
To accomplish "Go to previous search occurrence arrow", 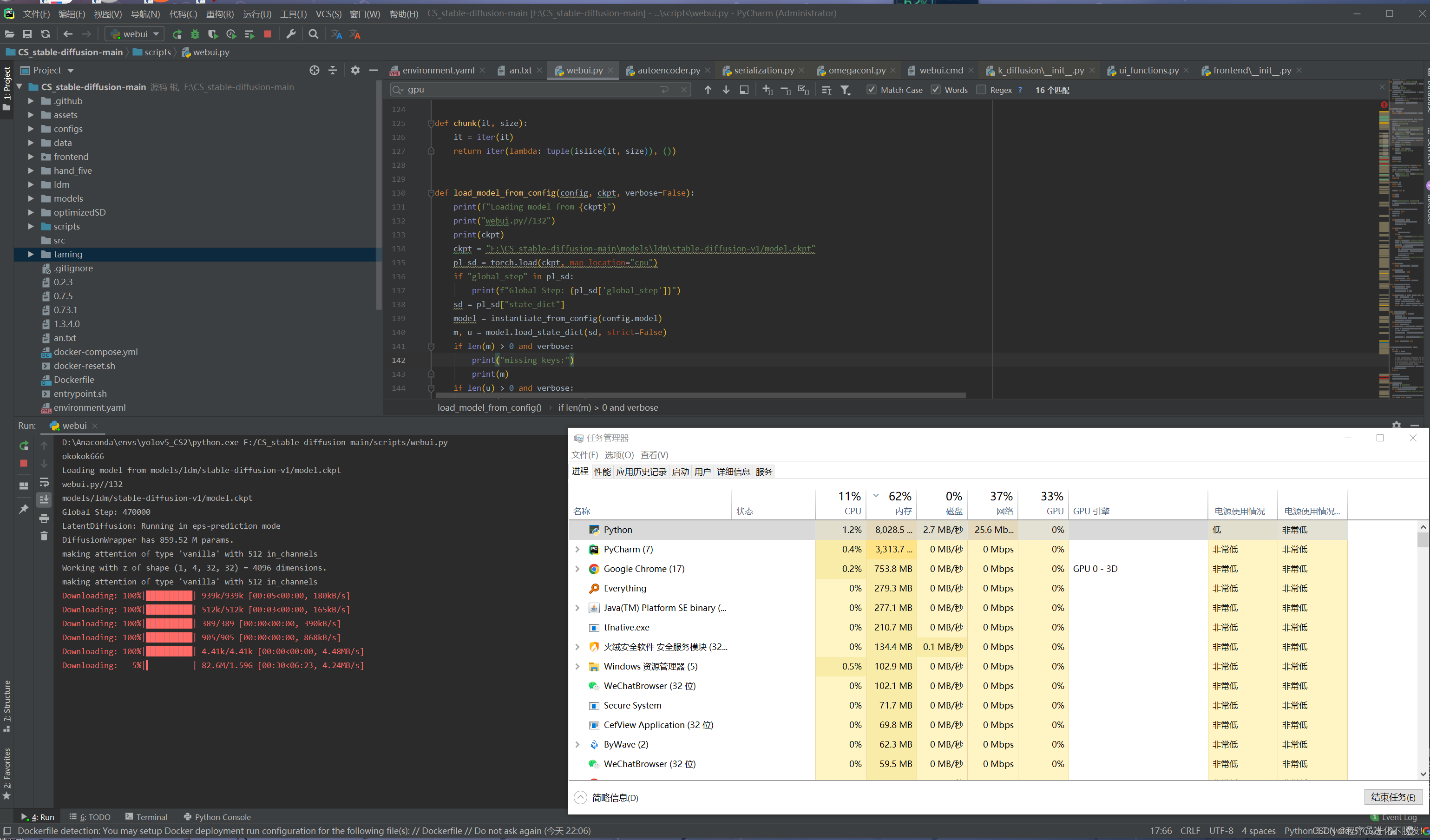I will tap(708, 90).
